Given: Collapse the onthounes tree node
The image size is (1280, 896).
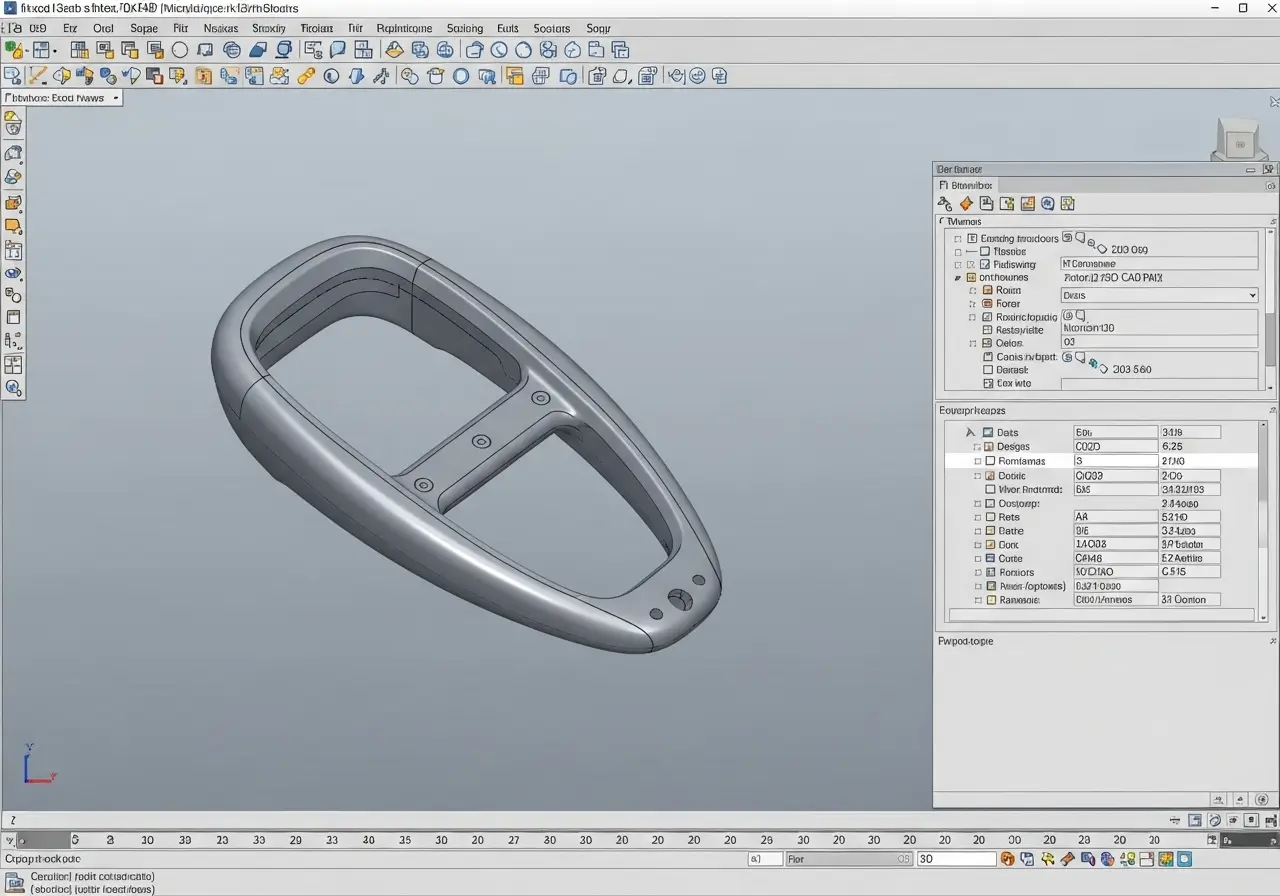Looking at the screenshot, I should (x=958, y=278).
